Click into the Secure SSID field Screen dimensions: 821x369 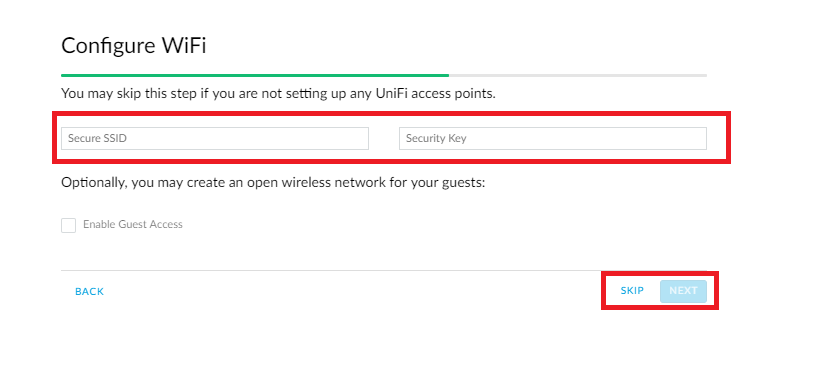pos(215,139)
